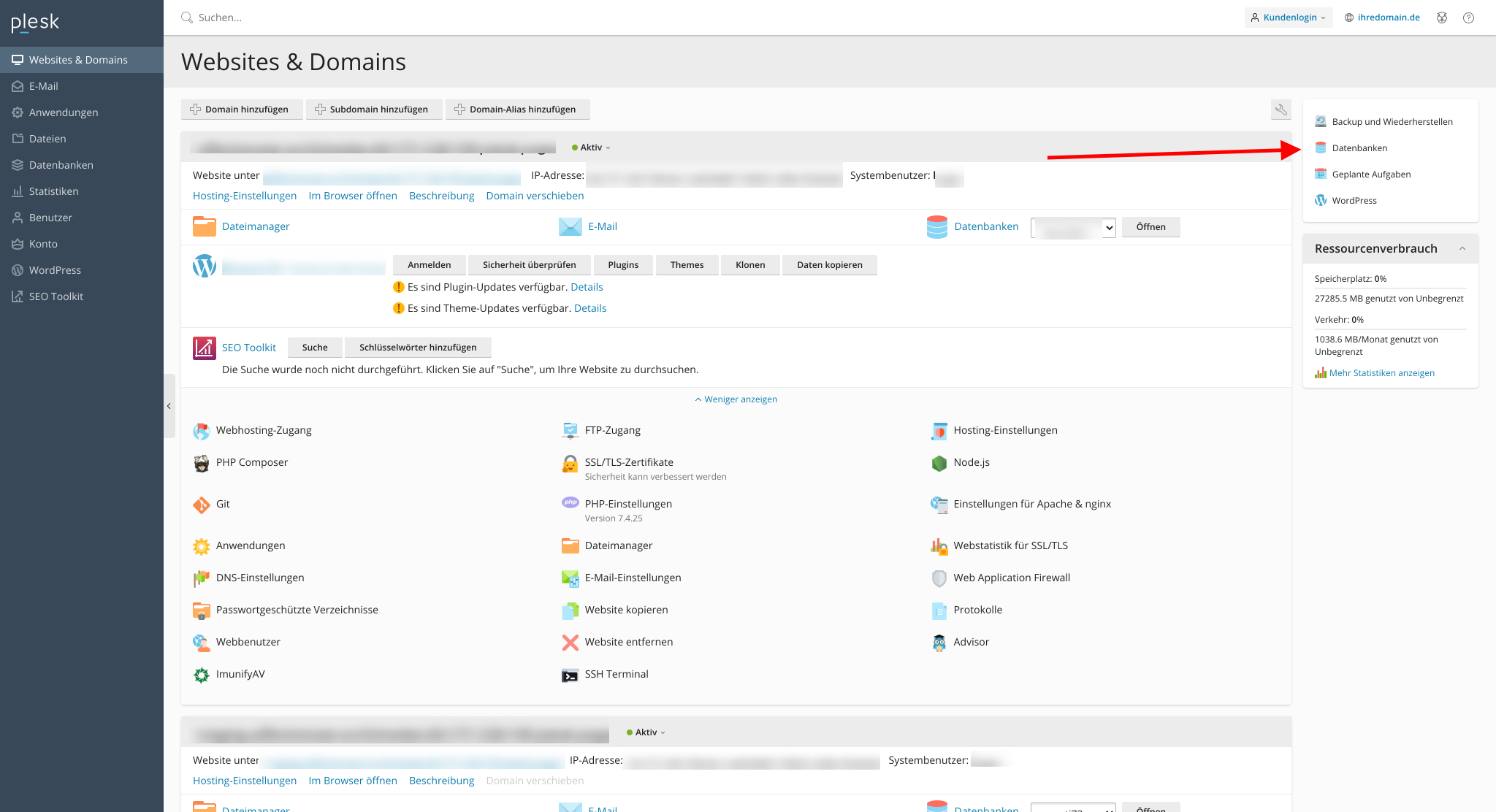Open Web Application Firewall shield icon
This screenshot has height=812, width=1496.
coord(939,578)
